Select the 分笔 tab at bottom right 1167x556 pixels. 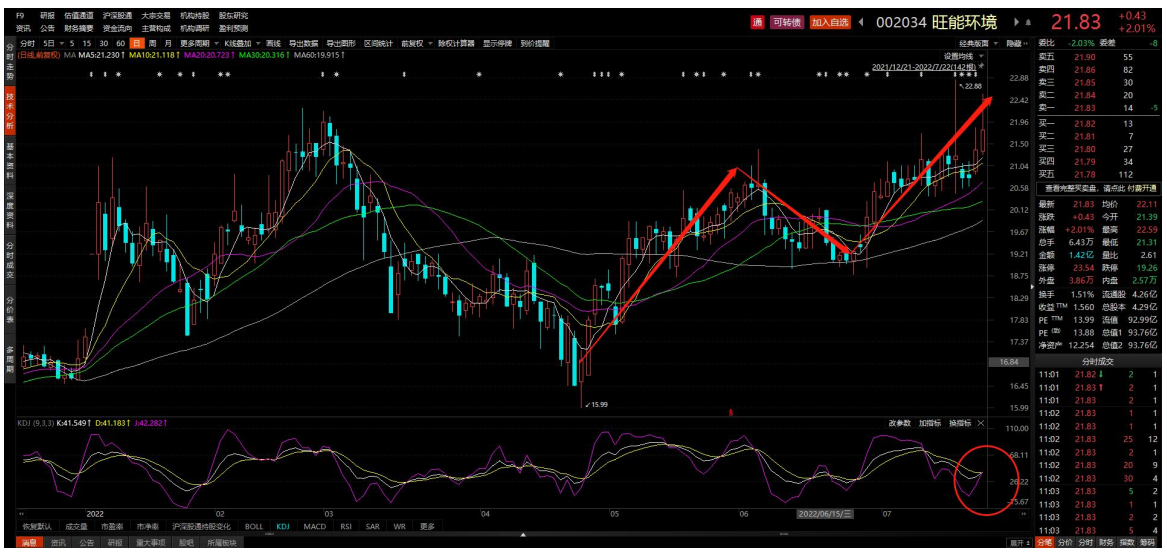click(1043, 543)
